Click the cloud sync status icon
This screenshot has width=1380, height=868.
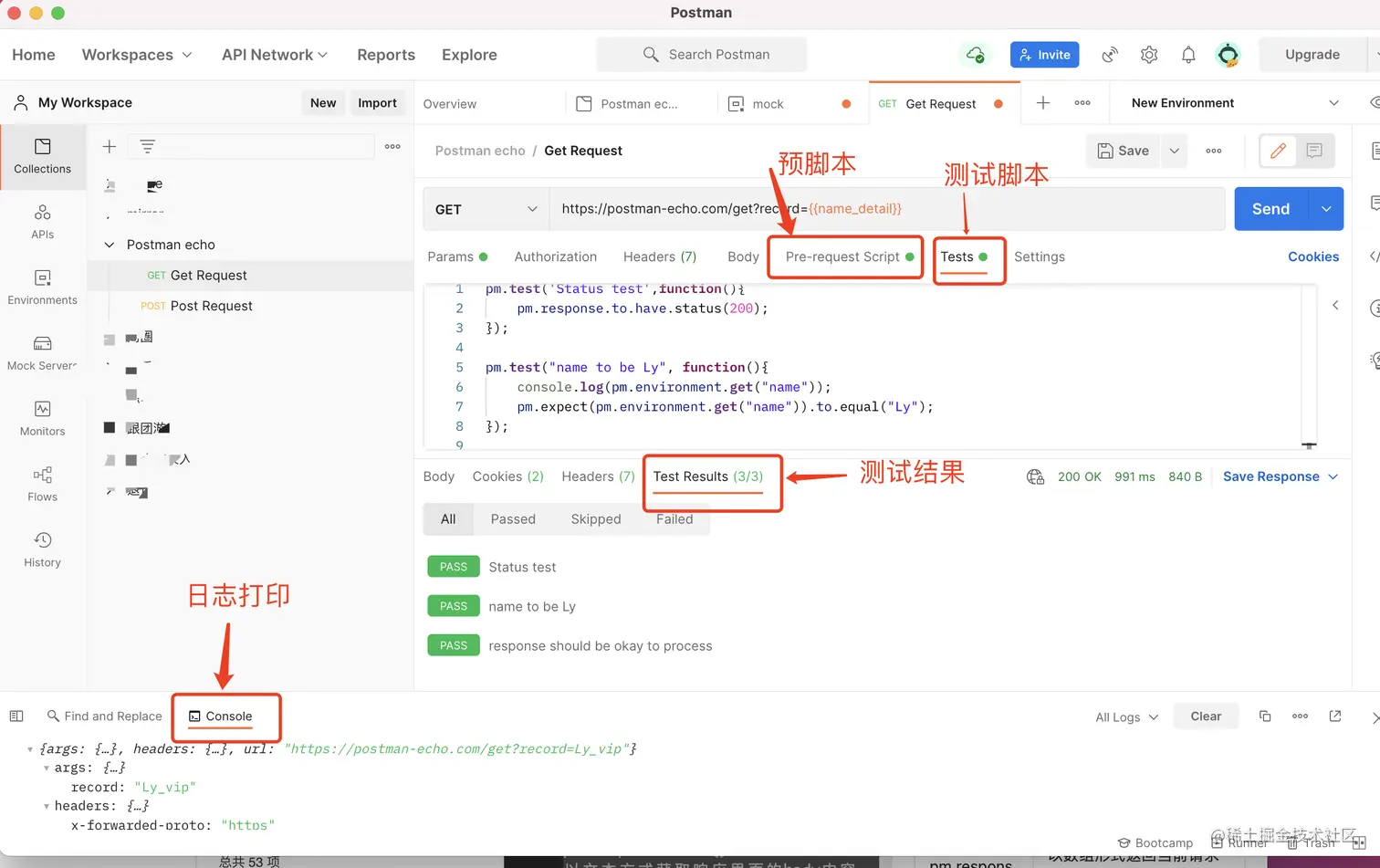tap(975, 55)
